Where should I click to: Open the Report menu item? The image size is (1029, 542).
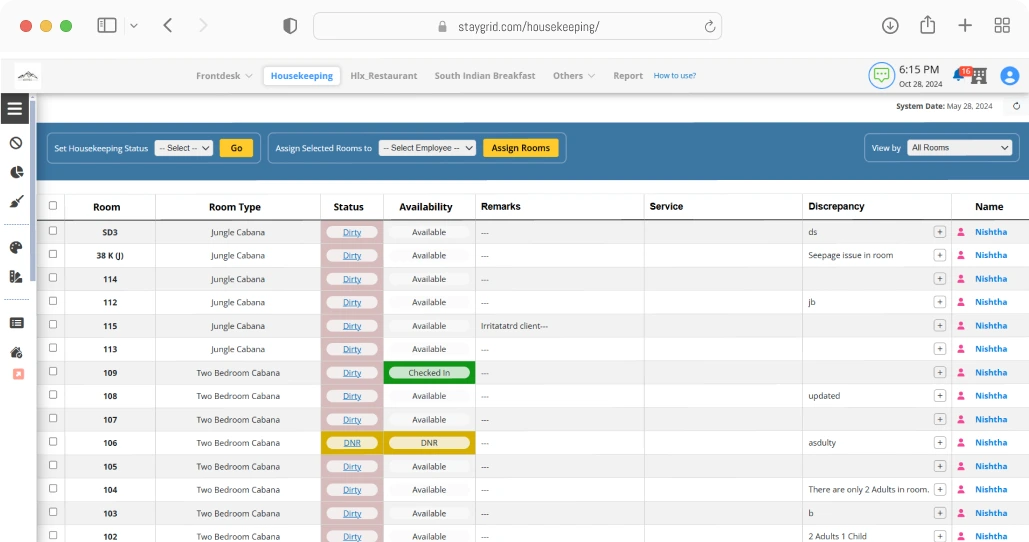point(628,76)
